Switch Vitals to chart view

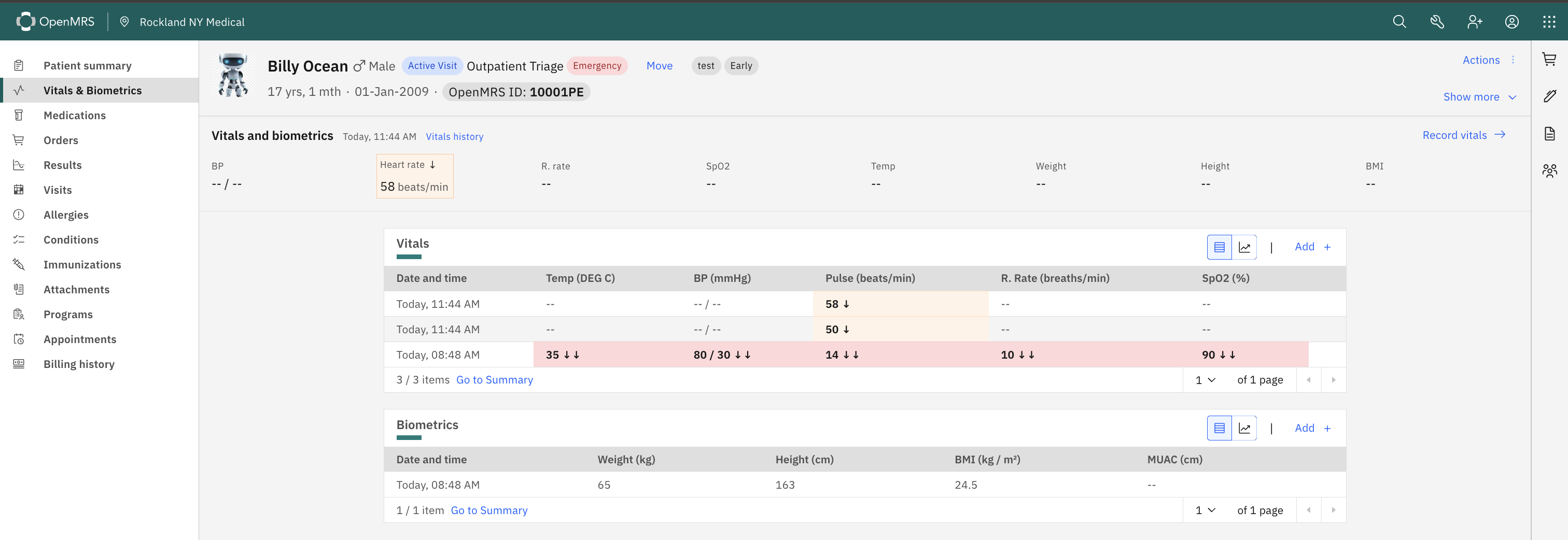tap(1244, 248)
